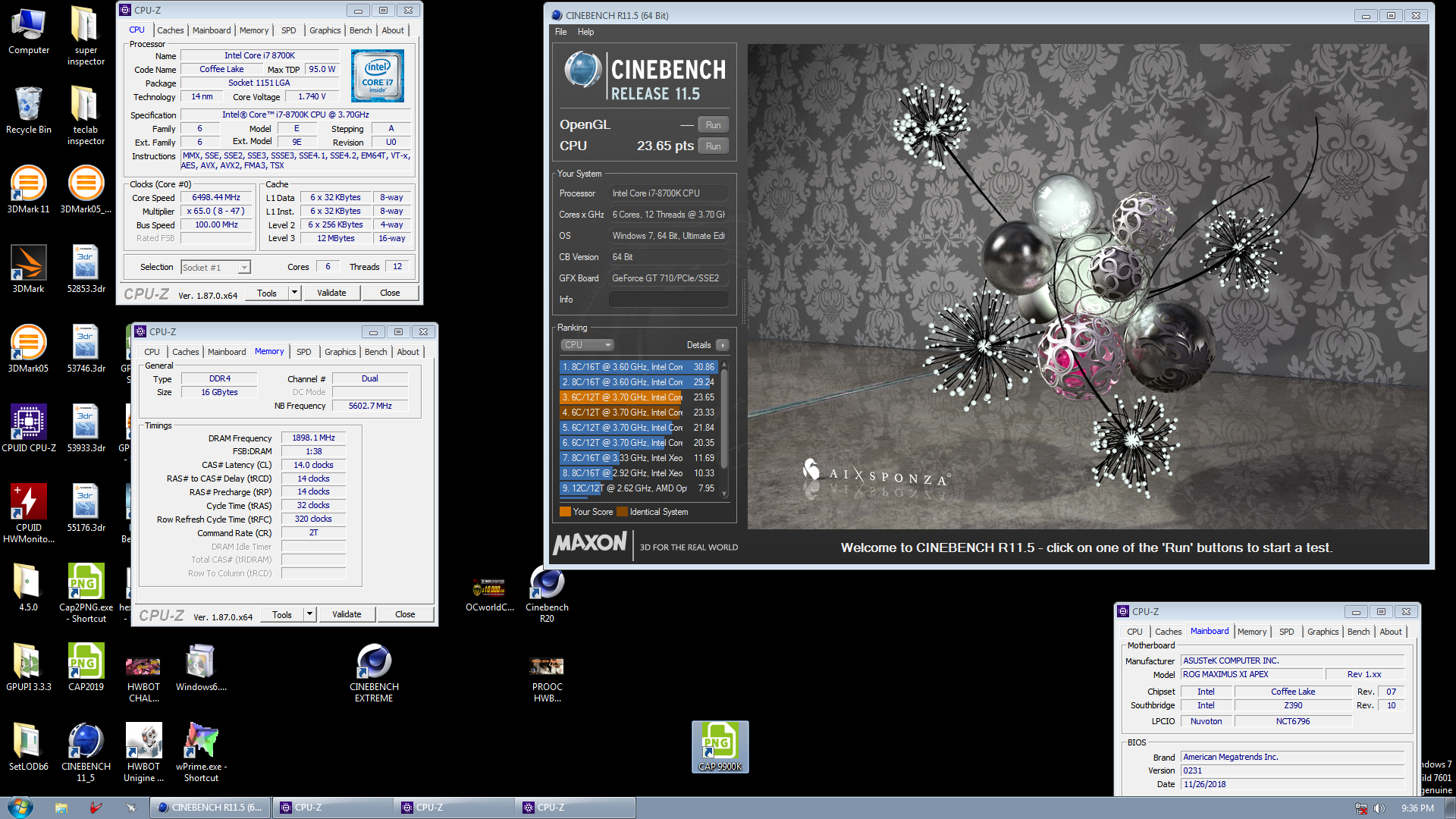Click Validate in Memory CPU-Z window
The height and width of the screenshot is (819, 1456).
click(347, 614)
